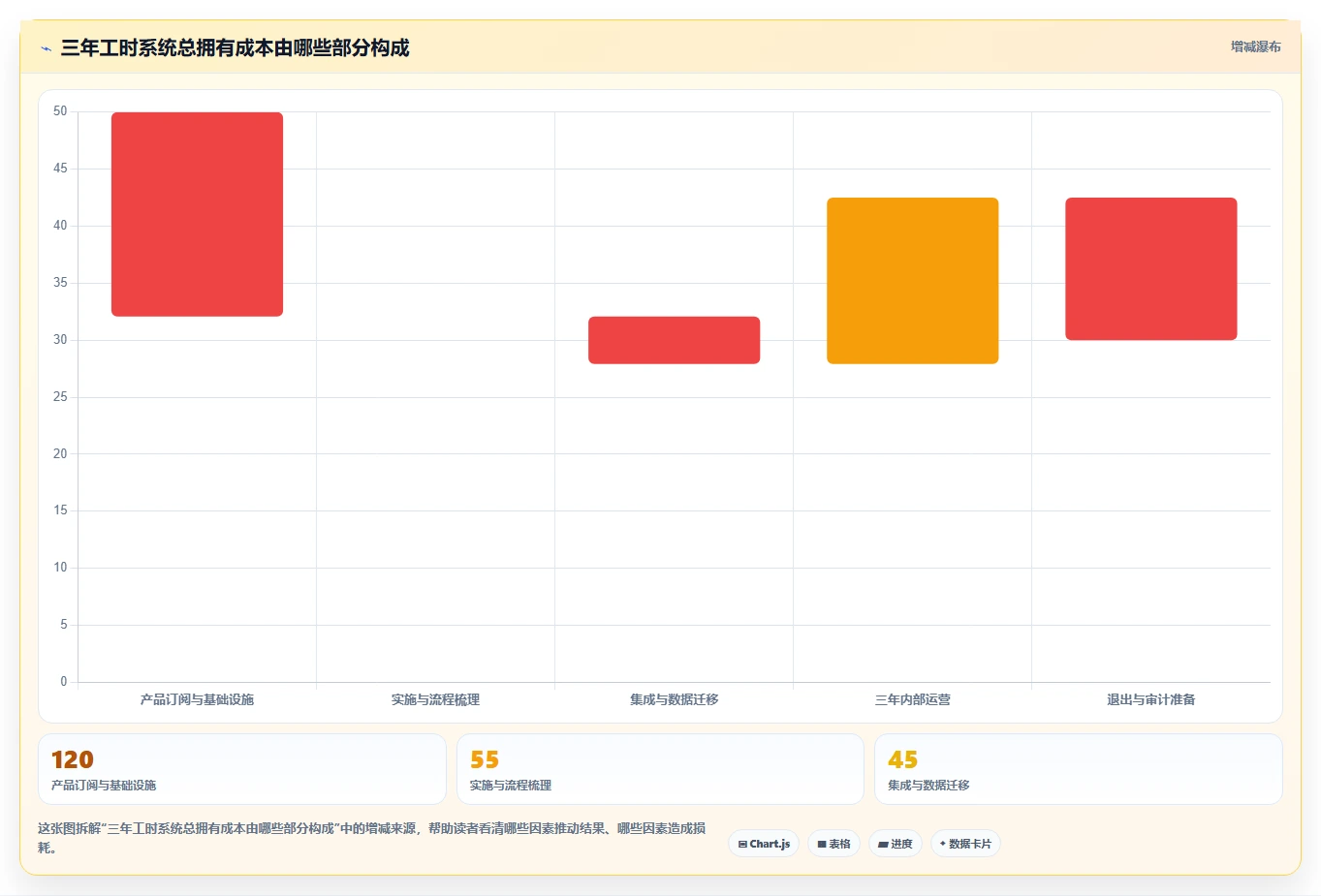Click the 集成与数据迁移 x-axis label
This screenshot has height=896, width=1321.
(674, 699)
